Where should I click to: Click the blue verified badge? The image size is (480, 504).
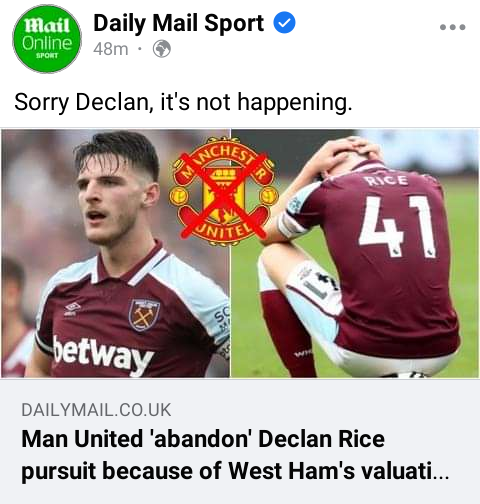[284, 23]
